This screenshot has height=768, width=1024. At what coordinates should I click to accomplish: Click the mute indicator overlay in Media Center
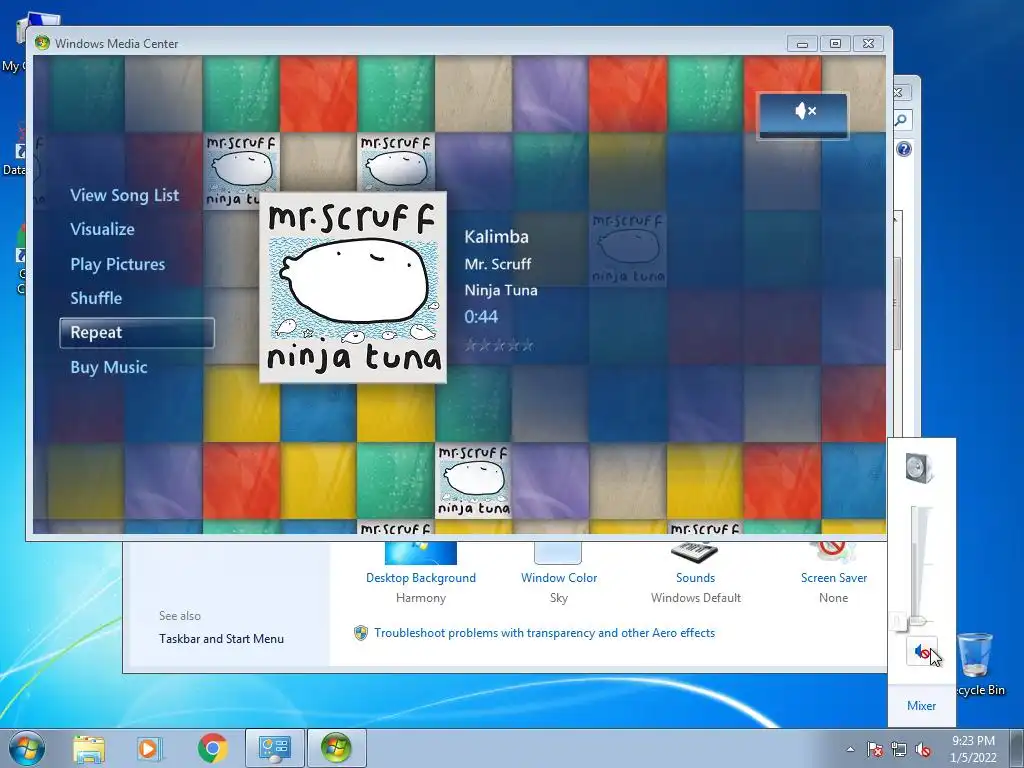803,115
